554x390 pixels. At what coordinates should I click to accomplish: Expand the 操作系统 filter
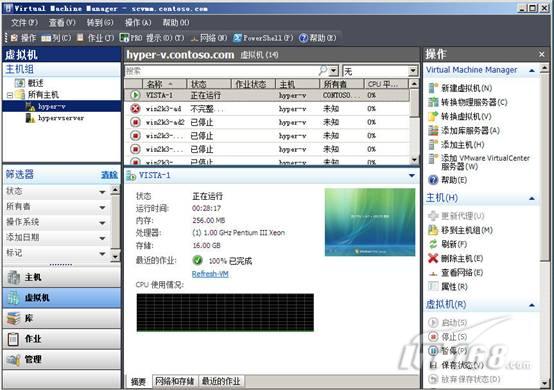click(102, 223)
